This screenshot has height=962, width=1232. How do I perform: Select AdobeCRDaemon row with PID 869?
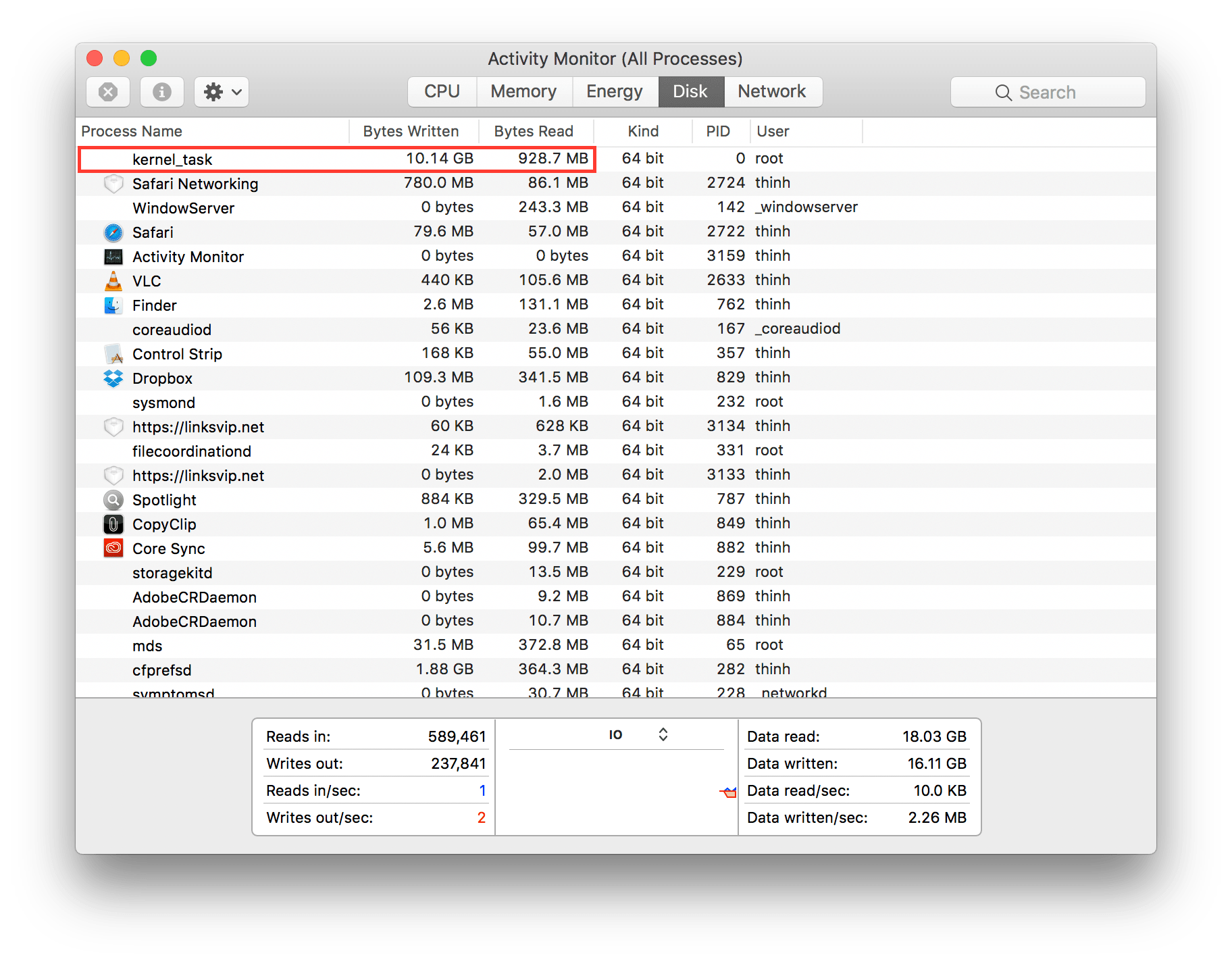(616, 597)
